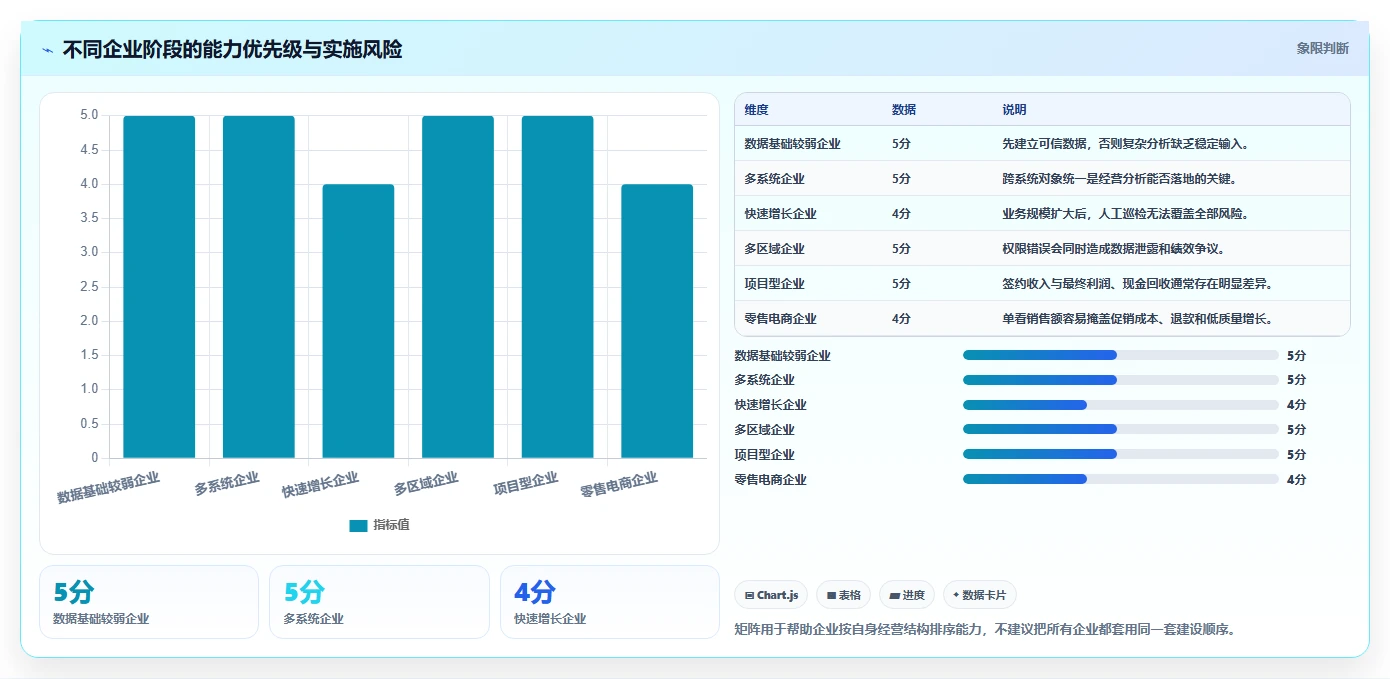
Task: Click the 维度 column header in the table
Action: 757,110
